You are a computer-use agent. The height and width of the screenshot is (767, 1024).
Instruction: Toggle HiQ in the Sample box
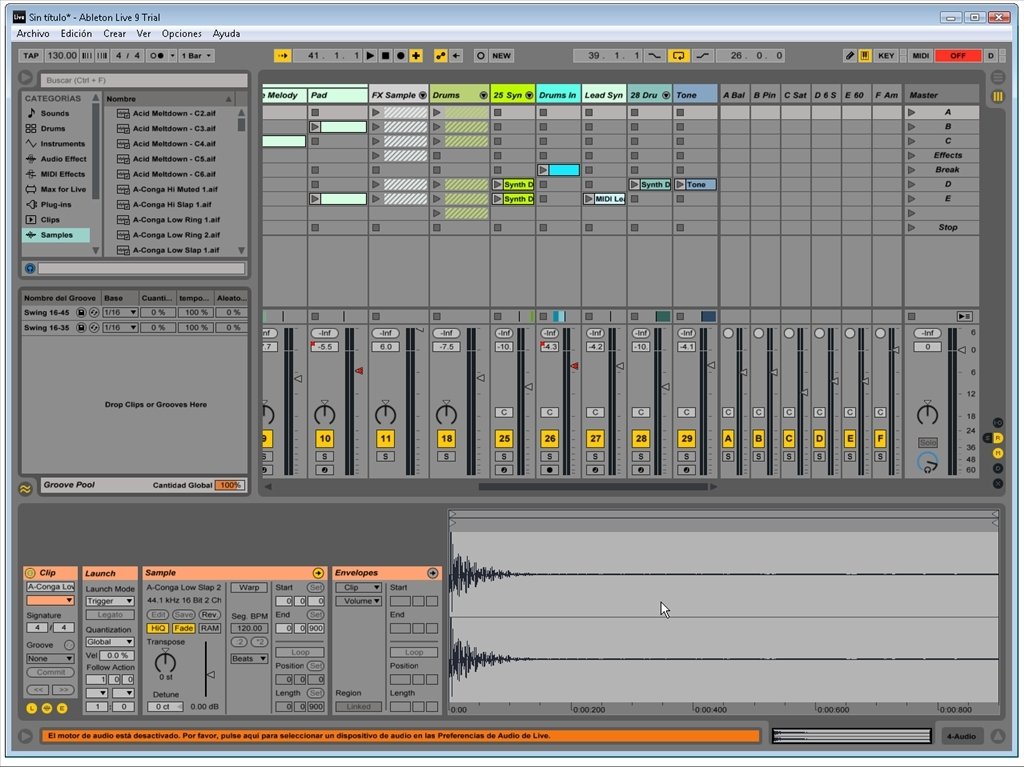pos(157,628)
